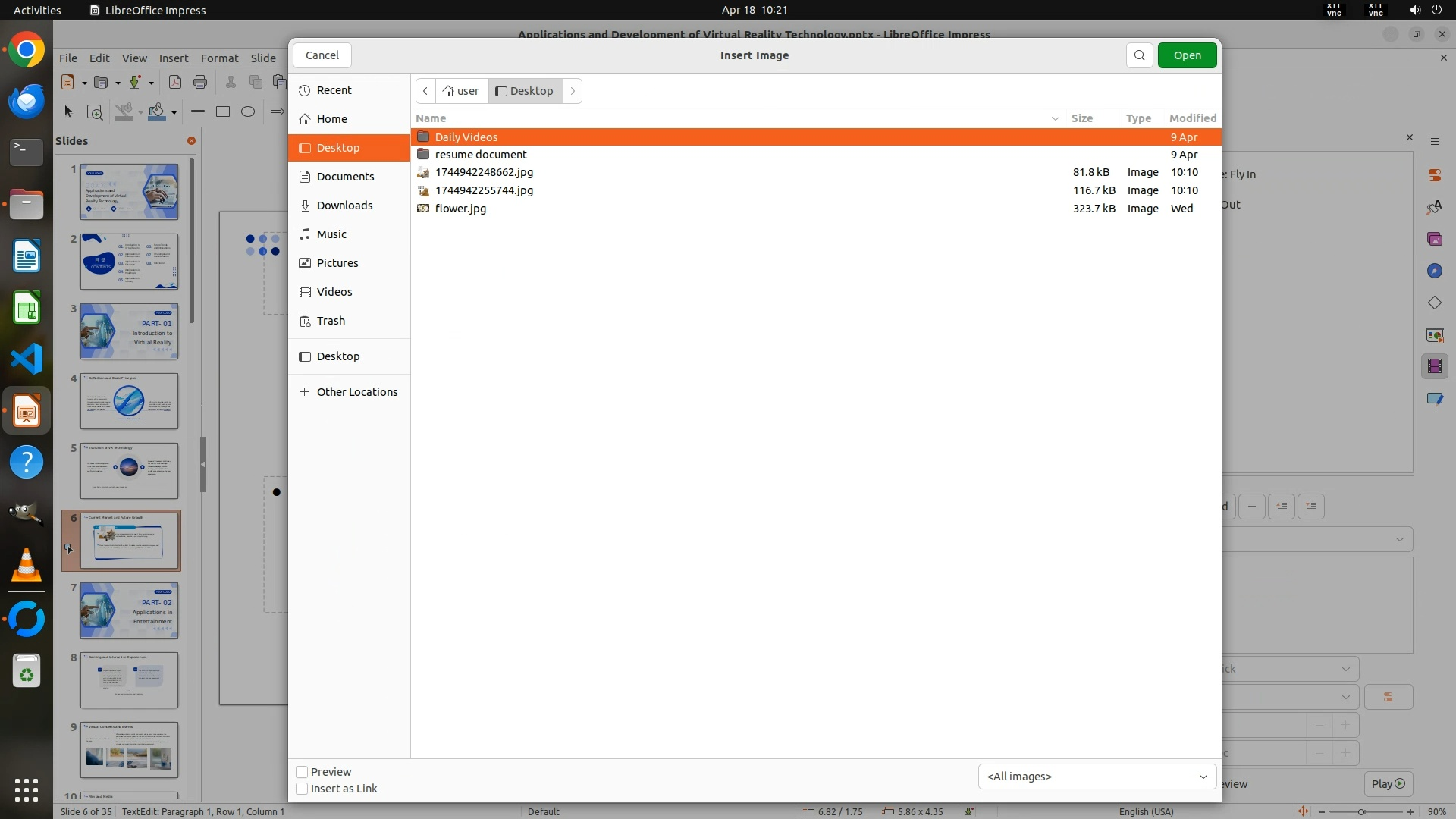
Task: Click the Export as PDF icon
Action: pyautogui.click(x=175, y=83)
